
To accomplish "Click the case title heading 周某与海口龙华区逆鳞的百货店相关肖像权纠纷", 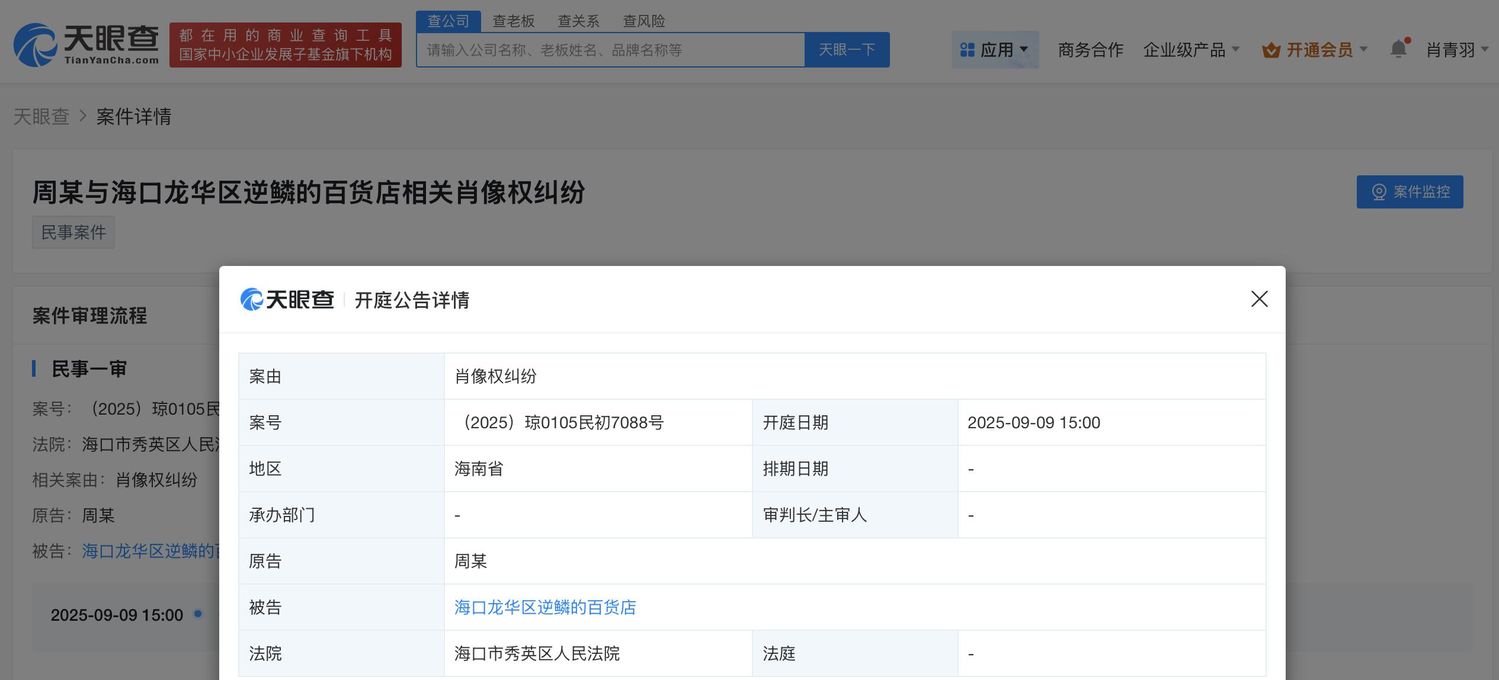I will tap(308, 192).
